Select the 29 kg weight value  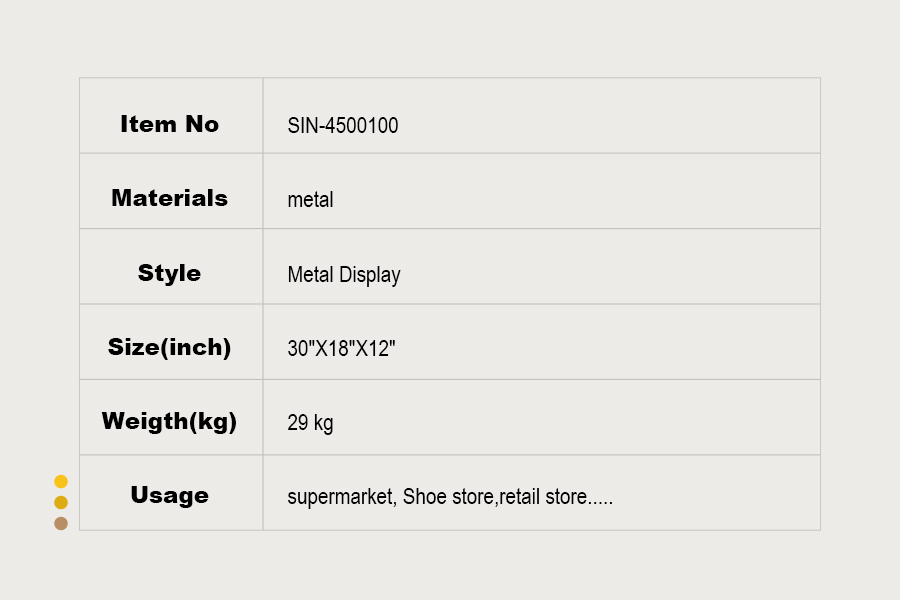coord(310,423)
